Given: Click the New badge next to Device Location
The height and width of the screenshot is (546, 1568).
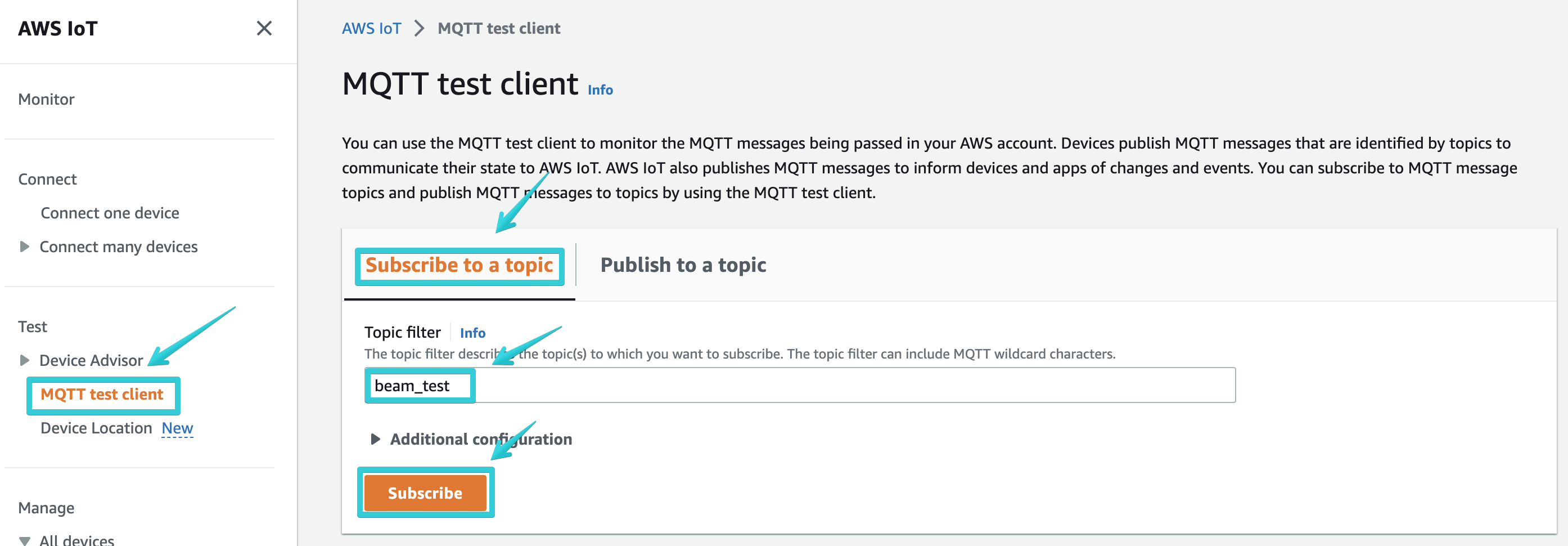Looking at the screenshot, I should point(177,428).
